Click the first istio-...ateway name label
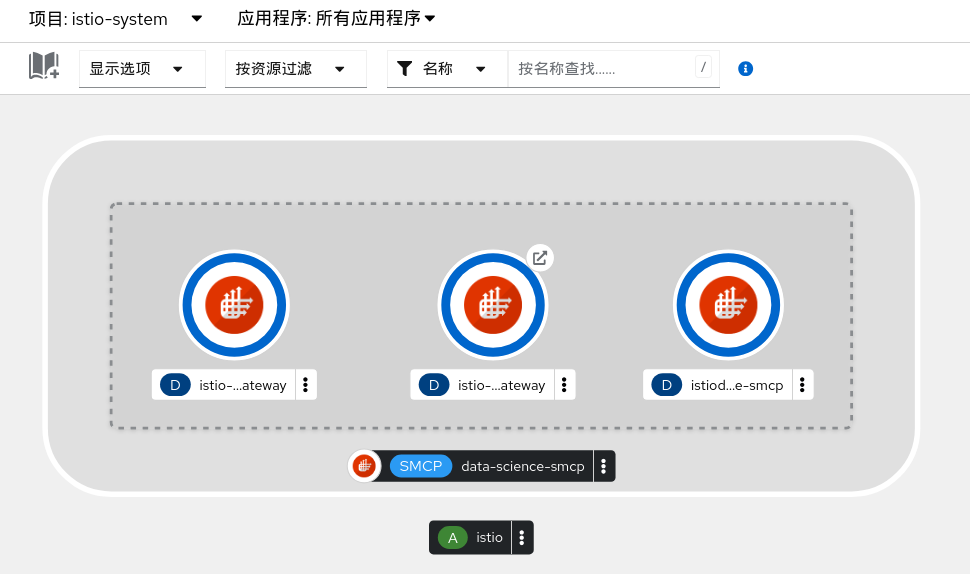This screenshot has width=970, height=574. (242, 385)
